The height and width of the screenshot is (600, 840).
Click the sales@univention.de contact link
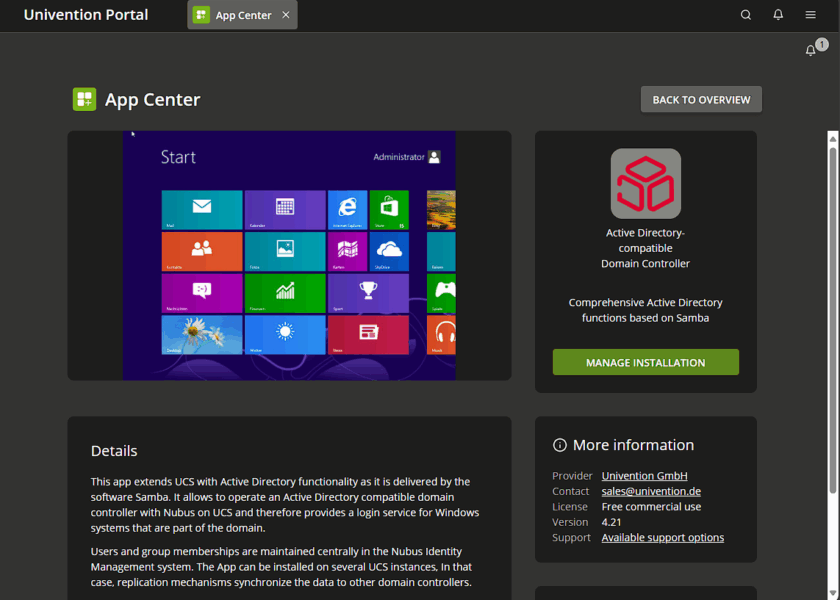click(x=651, y=491)
